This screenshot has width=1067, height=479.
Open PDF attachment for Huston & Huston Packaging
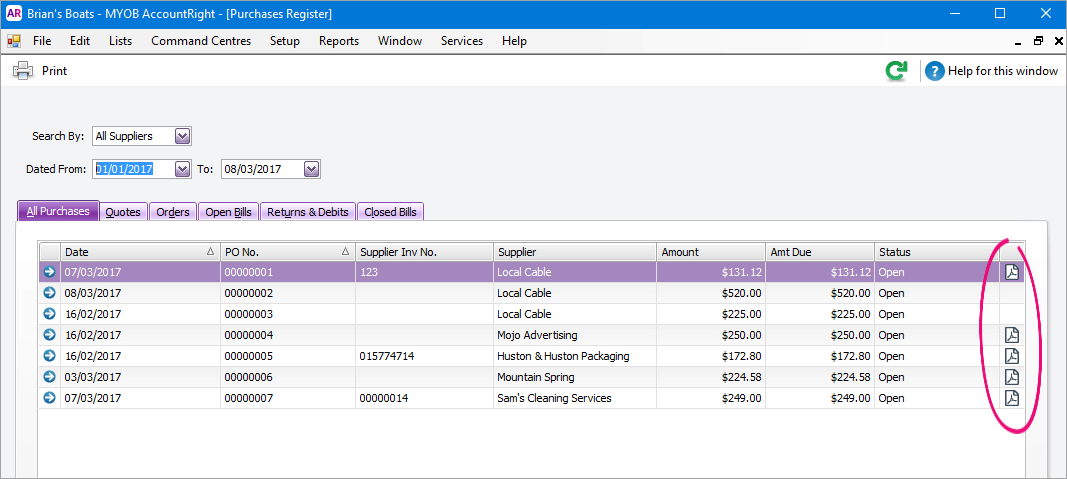pyautogui.click(x=1012, y=356)
